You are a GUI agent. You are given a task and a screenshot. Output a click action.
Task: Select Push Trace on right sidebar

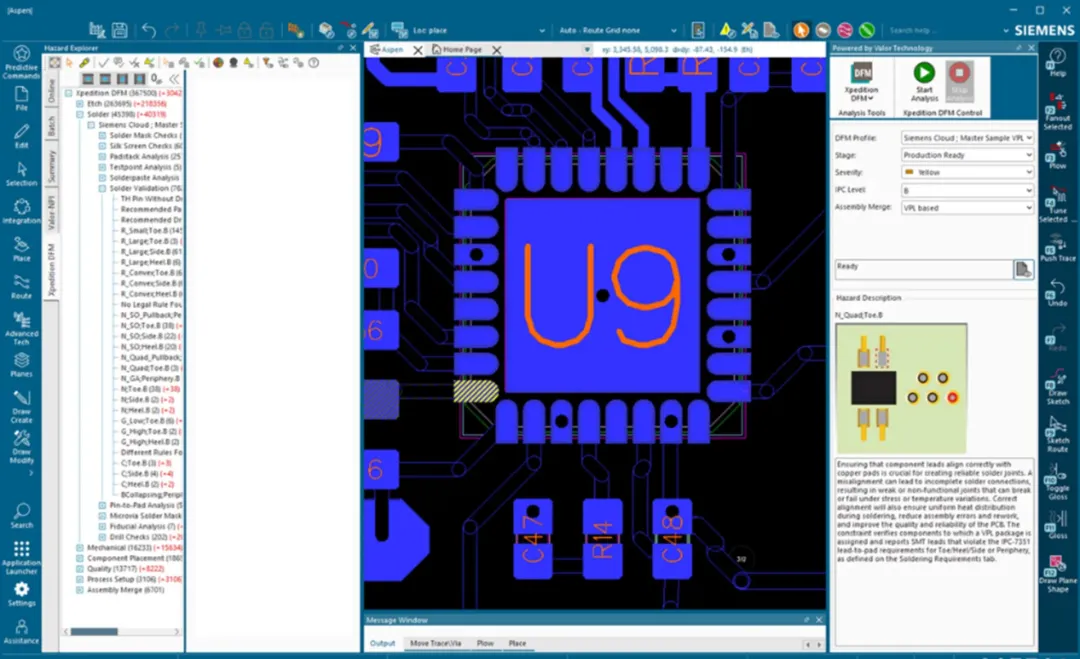click(1058, 249)
